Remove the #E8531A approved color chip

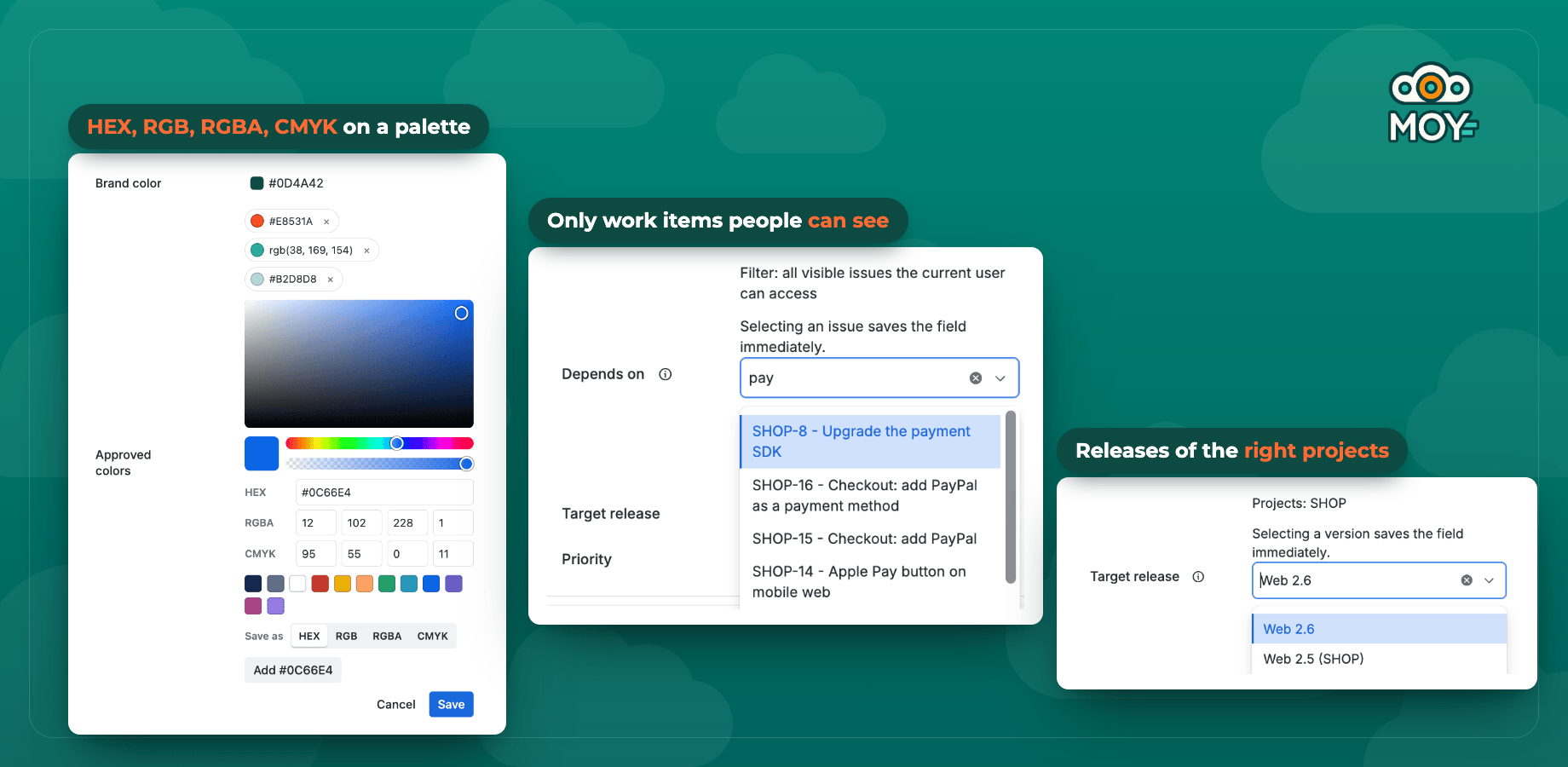coord(326,222)
